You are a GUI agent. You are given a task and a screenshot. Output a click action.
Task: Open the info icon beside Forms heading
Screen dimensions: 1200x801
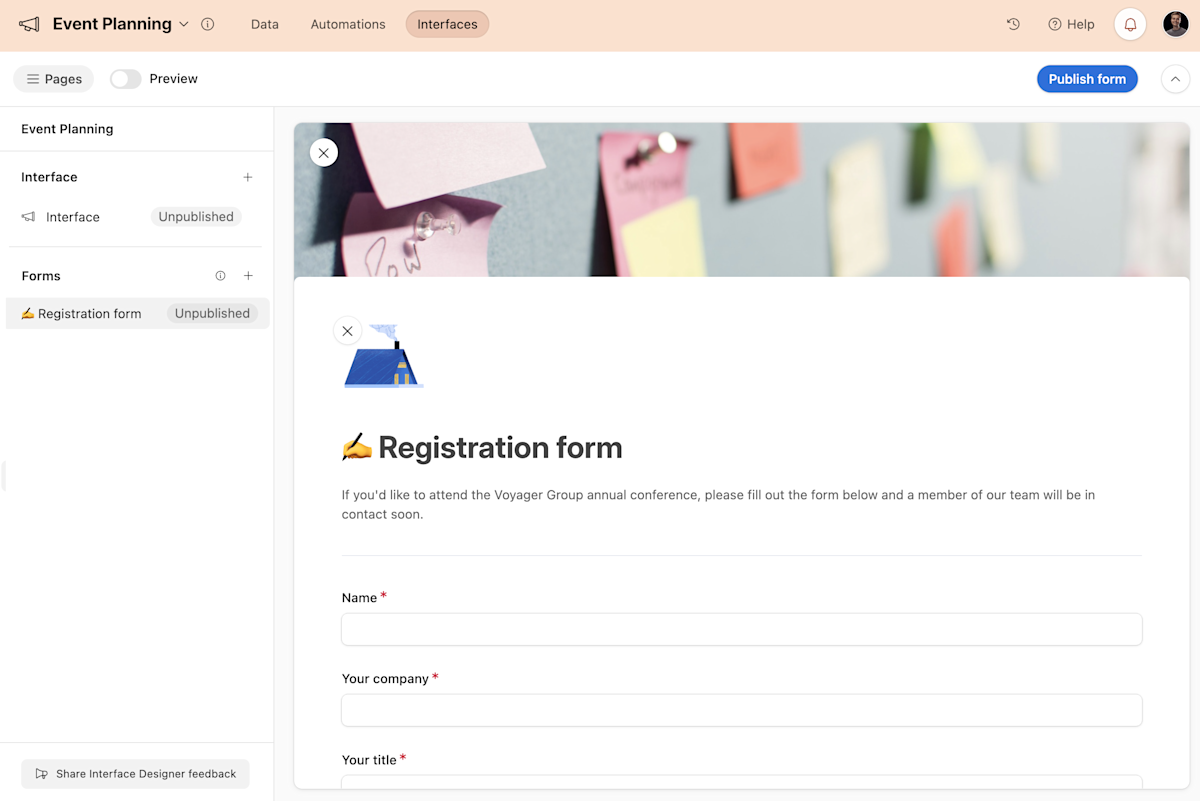coord(220,275)
